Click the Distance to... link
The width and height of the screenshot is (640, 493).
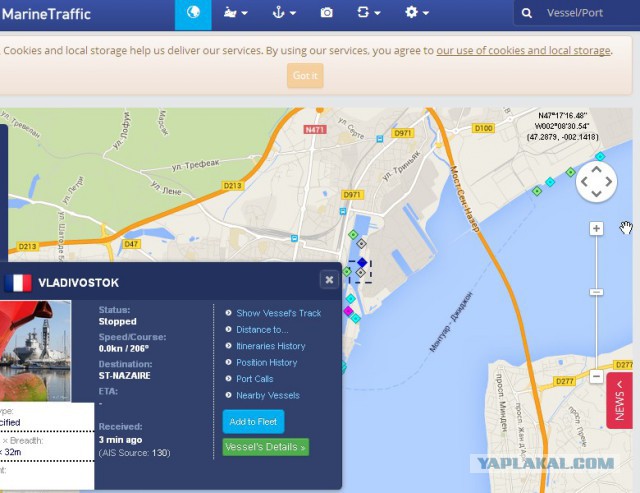click(262, 330)
